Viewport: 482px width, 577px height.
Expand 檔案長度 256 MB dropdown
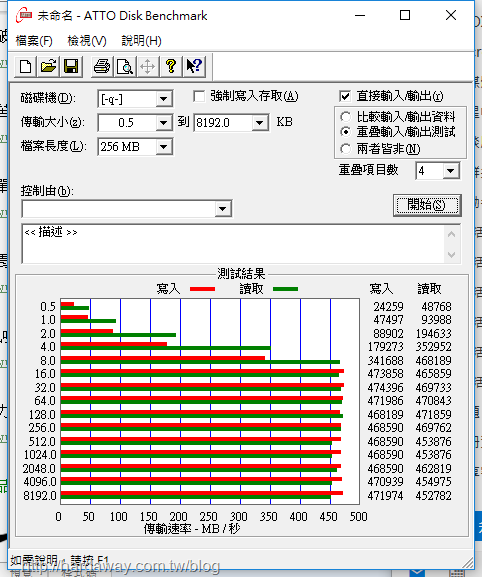(x=163, y=147)
